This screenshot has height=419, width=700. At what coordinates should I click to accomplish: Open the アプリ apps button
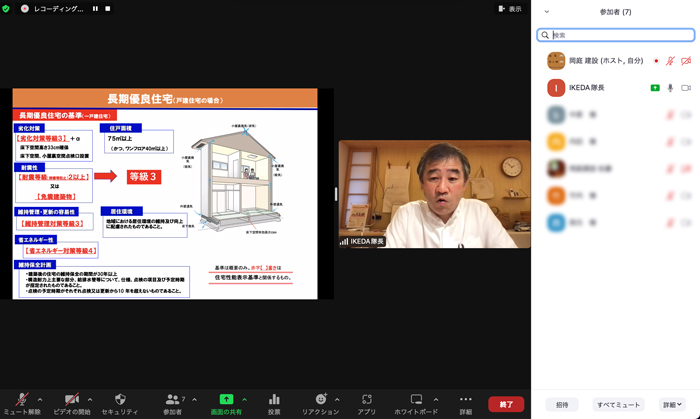click(367, 404)
